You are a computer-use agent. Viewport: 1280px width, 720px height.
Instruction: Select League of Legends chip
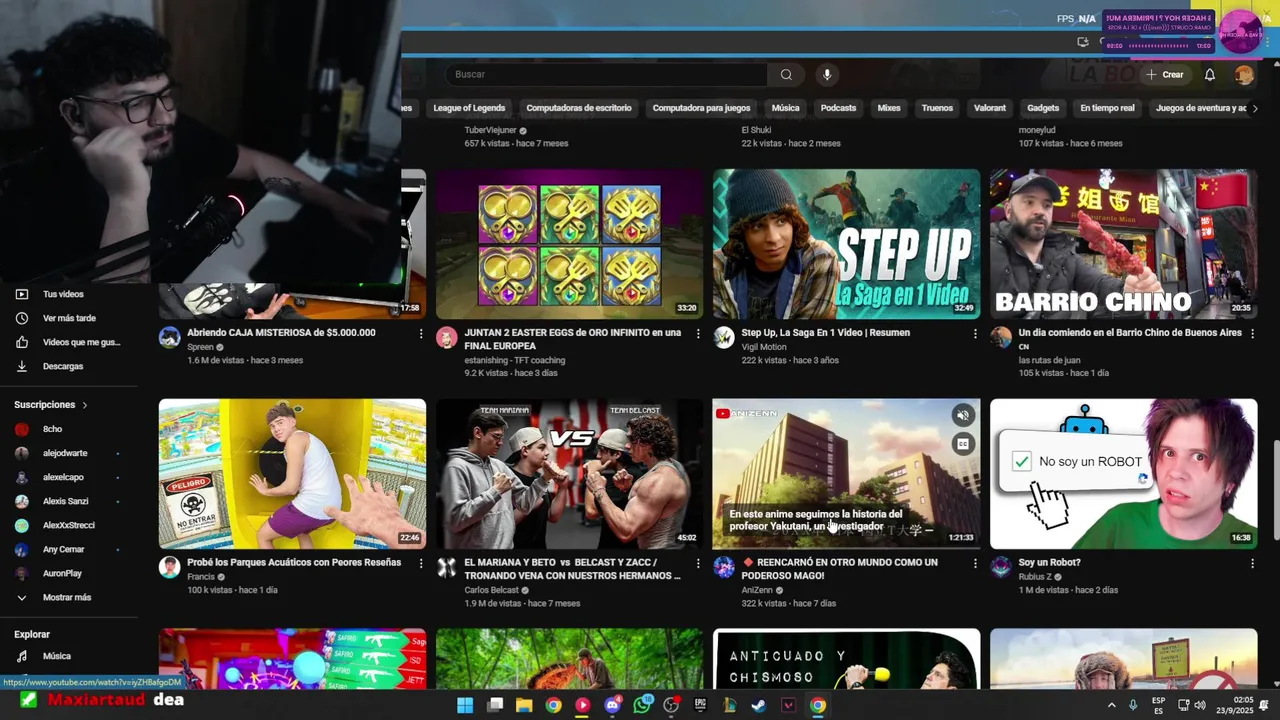[x=469, y=108]
